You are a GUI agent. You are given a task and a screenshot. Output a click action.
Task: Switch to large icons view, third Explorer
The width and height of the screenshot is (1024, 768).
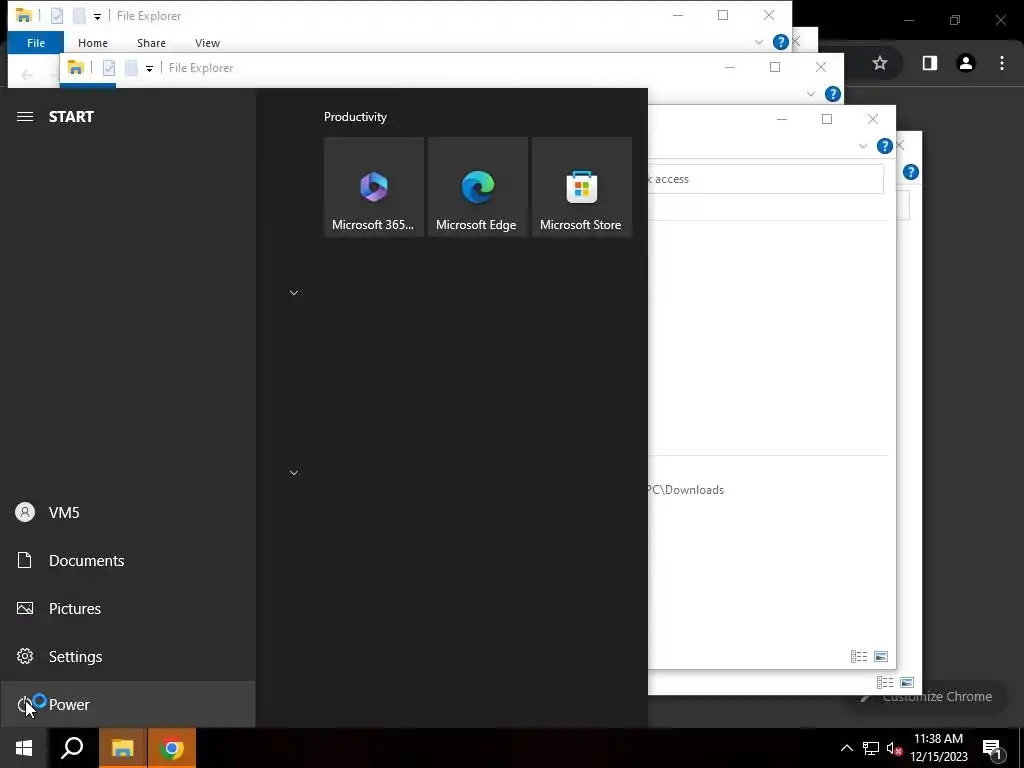pyautogui.click(x=881, y=656)
